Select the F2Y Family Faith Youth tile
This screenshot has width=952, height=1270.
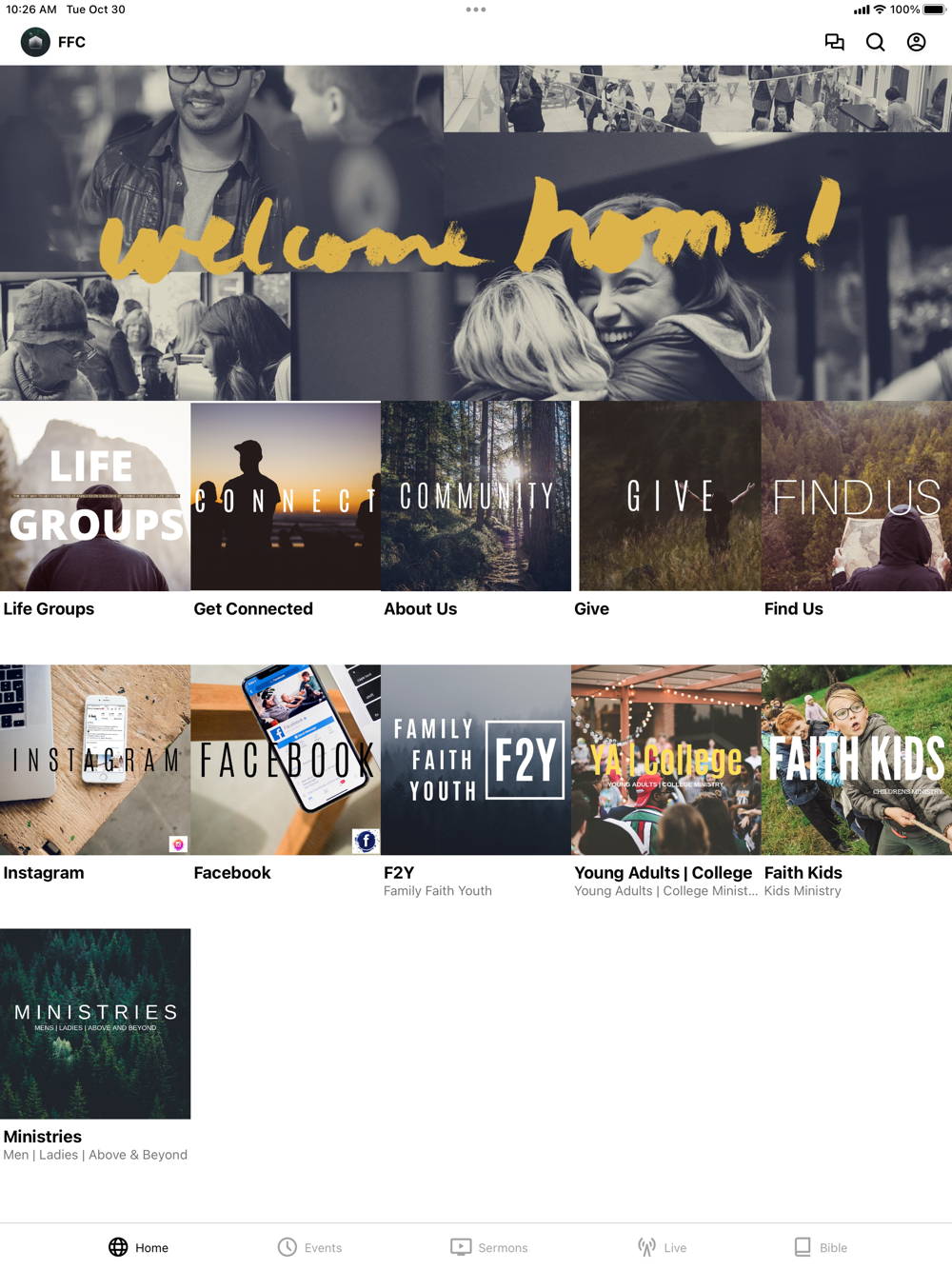click(476, 760)
